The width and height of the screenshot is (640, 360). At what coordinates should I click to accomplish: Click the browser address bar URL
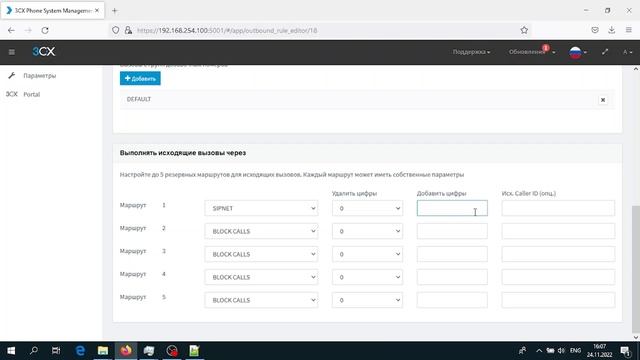pyautogui.click(x=227, y=30)
